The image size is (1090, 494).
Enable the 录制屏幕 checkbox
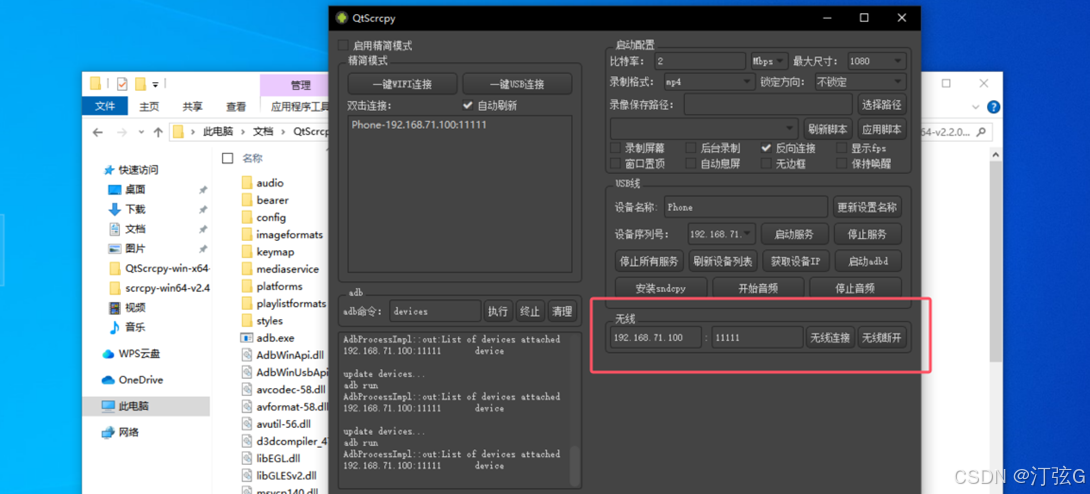click(615, 148)
